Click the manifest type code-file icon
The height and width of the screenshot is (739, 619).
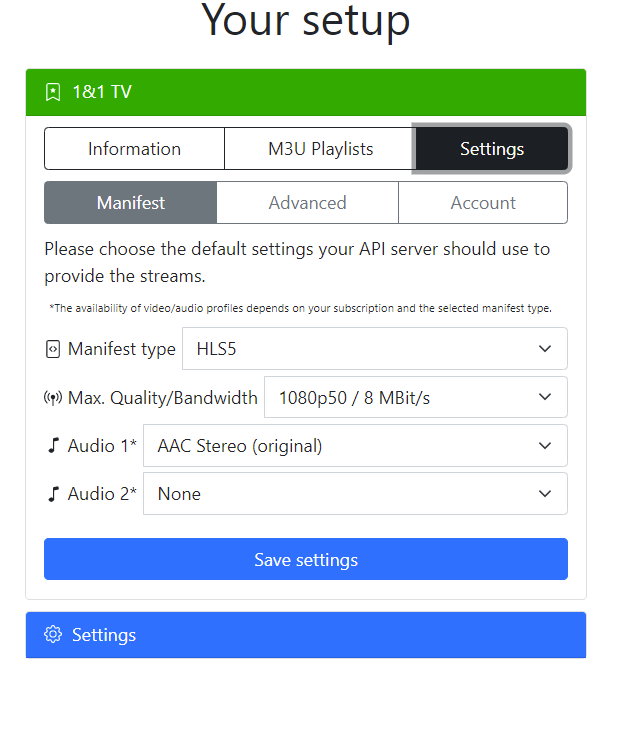[53, 349]
